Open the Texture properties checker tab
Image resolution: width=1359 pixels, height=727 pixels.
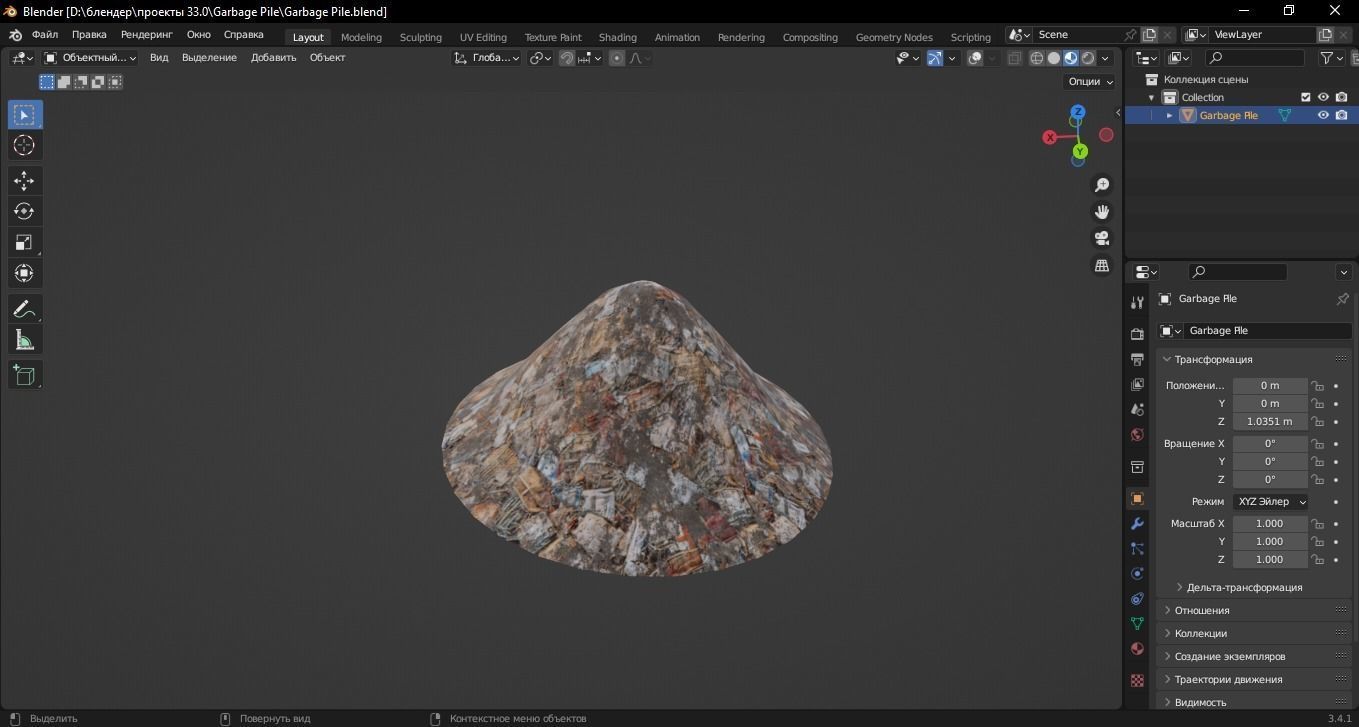pos(1137,680)
